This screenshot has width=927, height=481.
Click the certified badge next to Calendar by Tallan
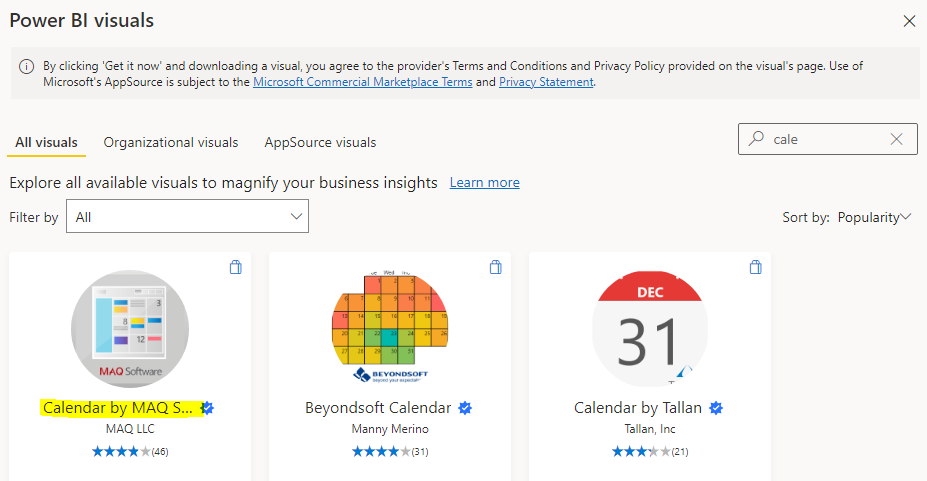pyautogui.click(x=716, y=408)
